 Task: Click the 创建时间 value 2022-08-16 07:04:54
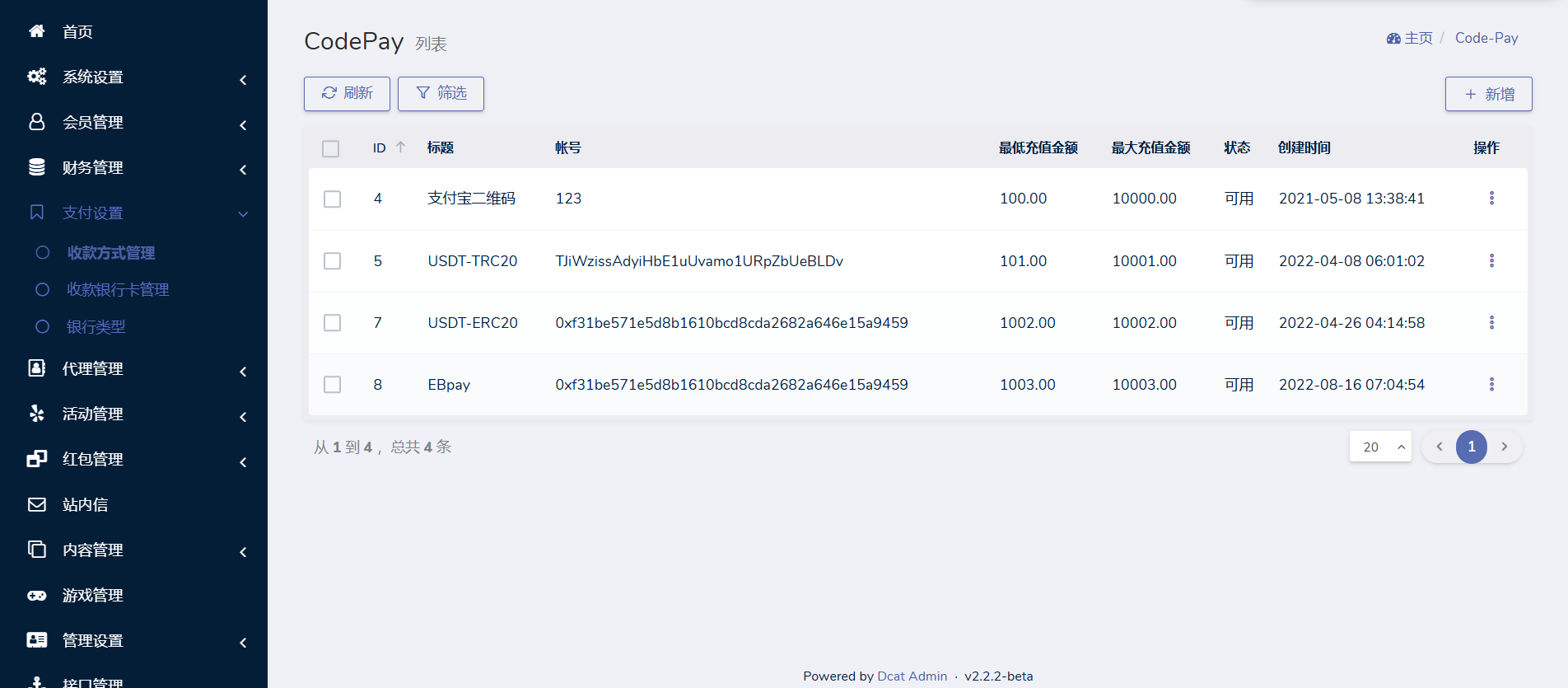(1351, 385)
